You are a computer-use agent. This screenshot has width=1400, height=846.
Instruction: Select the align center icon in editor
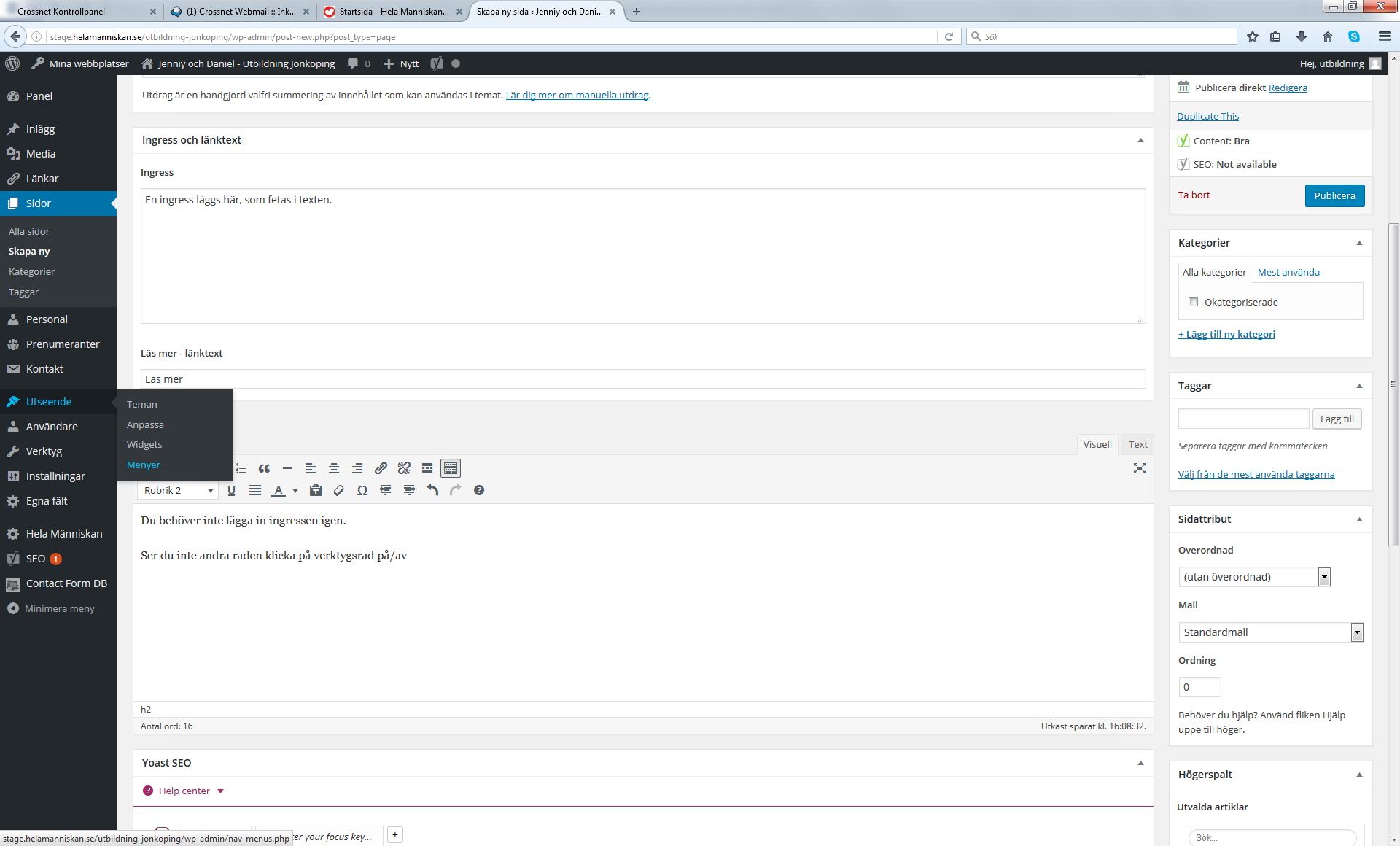(334, 468)
